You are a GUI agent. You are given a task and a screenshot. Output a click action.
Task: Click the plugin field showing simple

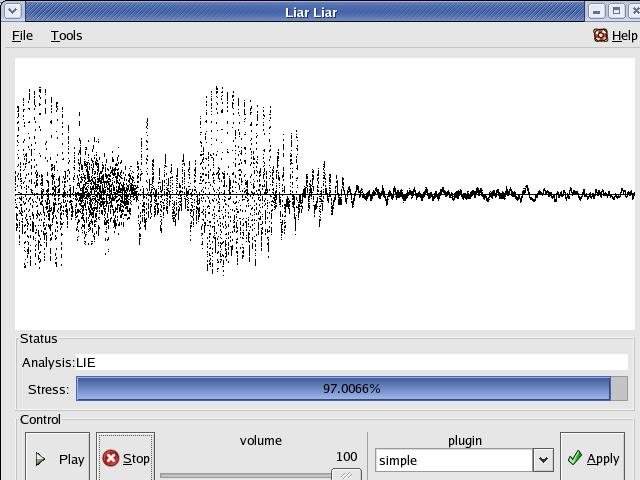coord(454,460)
